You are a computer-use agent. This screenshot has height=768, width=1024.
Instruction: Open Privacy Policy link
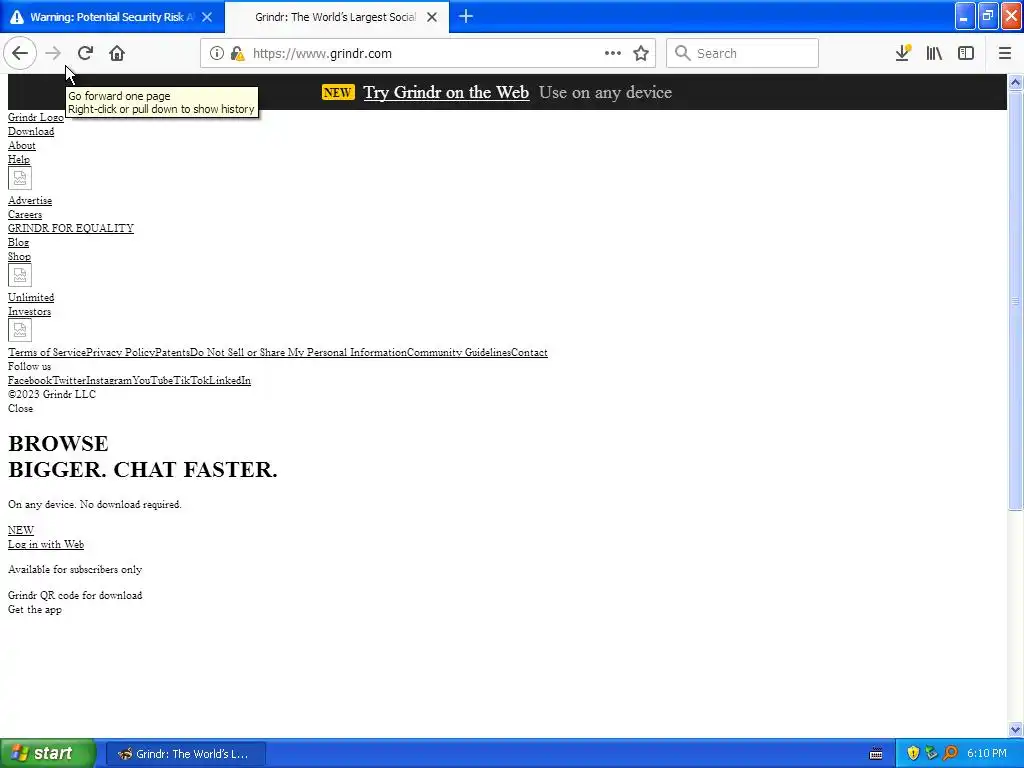[121, 352]
